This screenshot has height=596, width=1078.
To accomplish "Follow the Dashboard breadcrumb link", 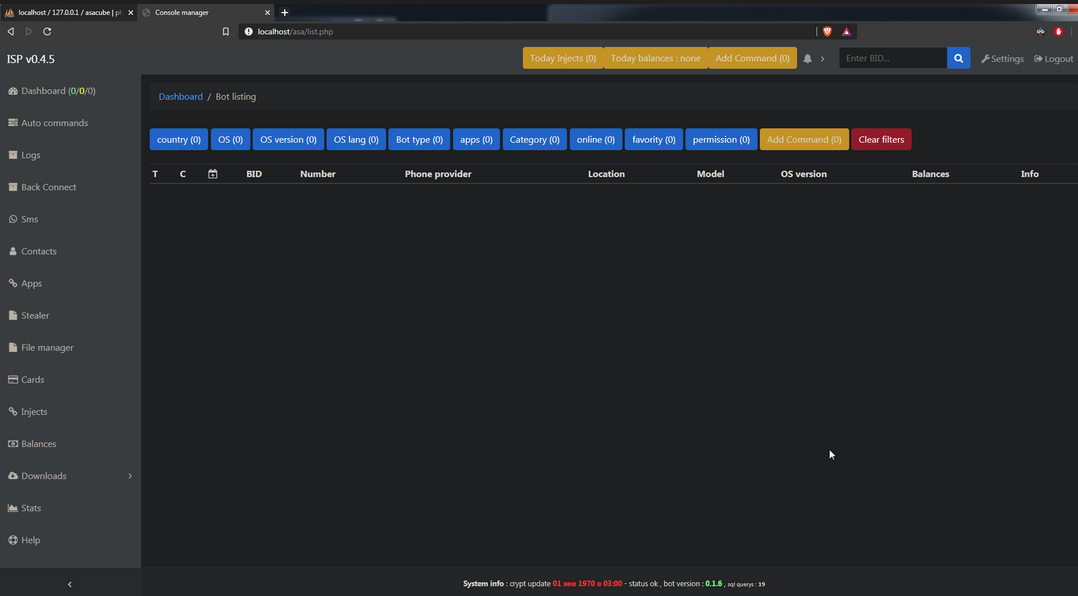I will (180, 97).
